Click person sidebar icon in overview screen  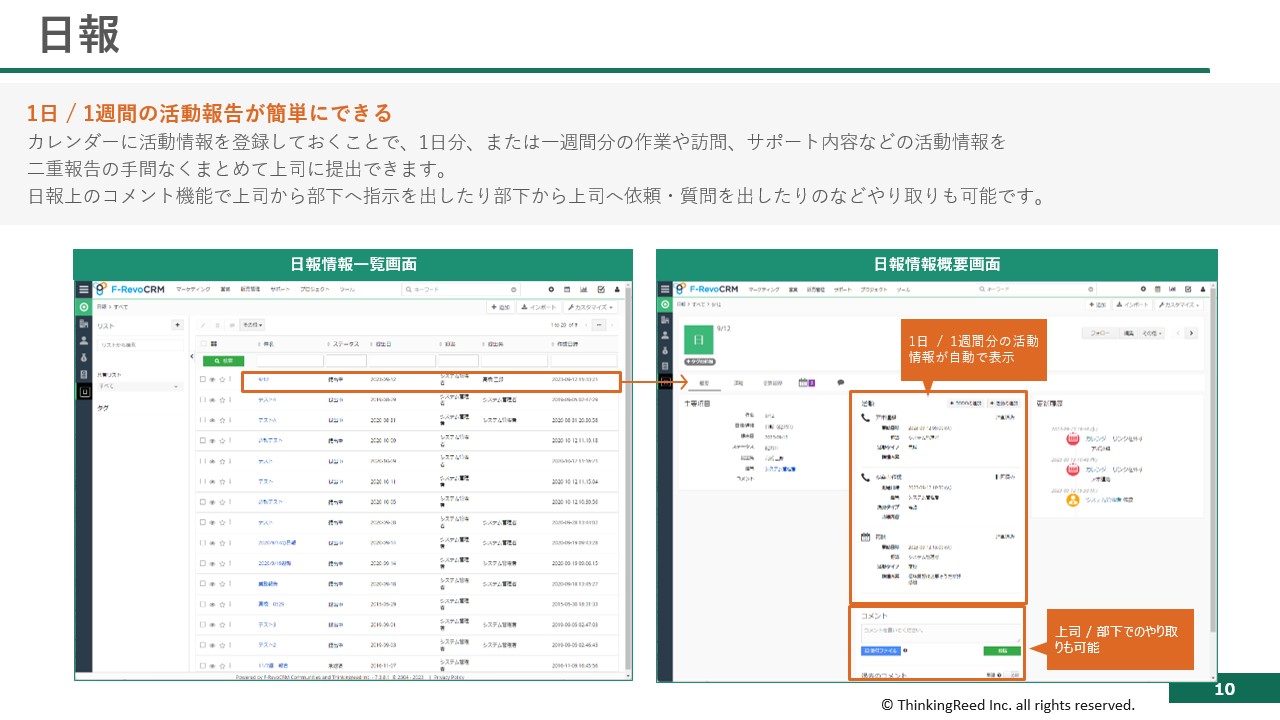coord(665,336)
